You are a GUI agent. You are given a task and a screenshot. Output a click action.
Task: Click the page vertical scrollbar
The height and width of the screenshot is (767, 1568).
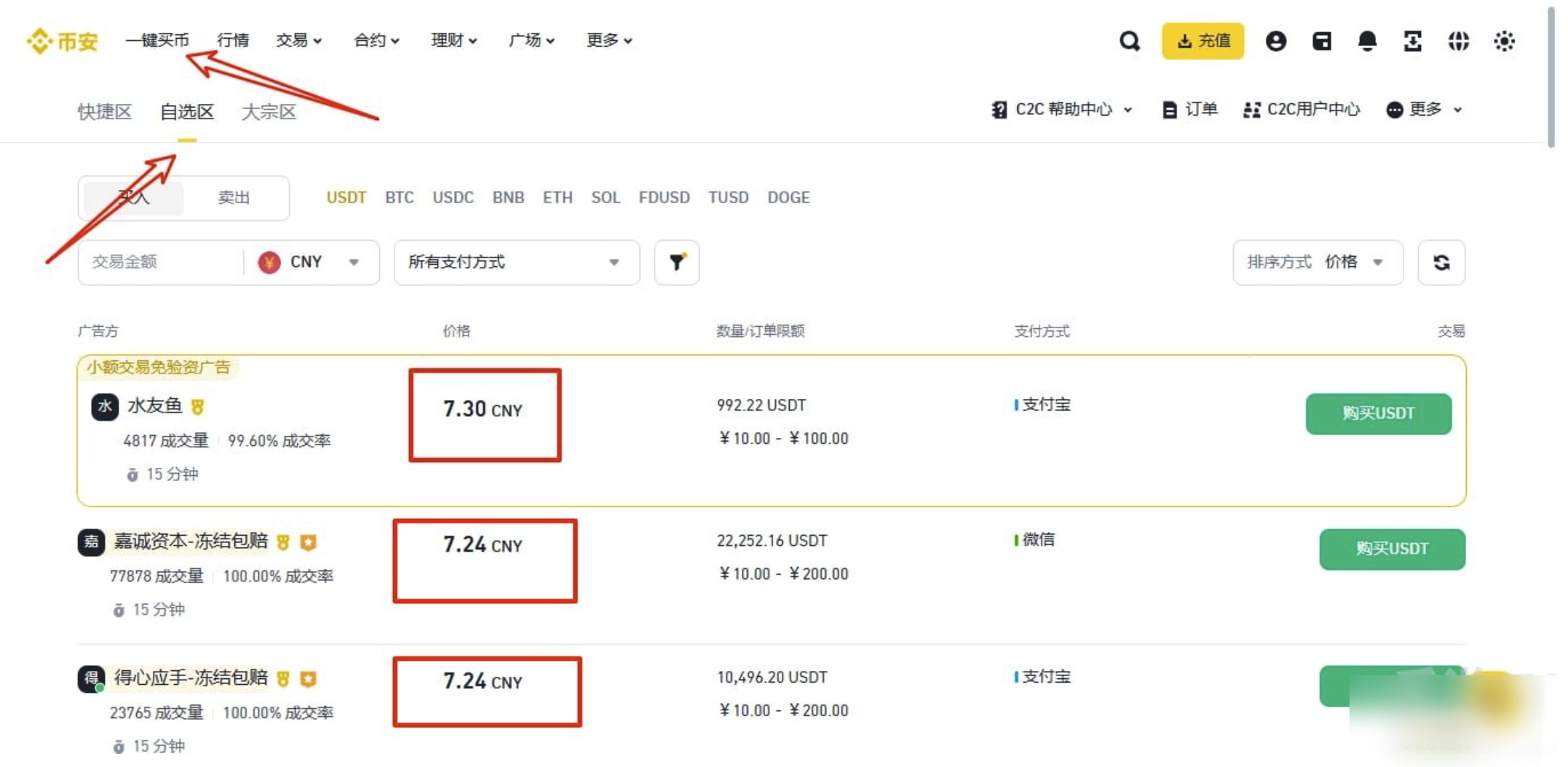pyautogui.click(x=1551, y=73)
